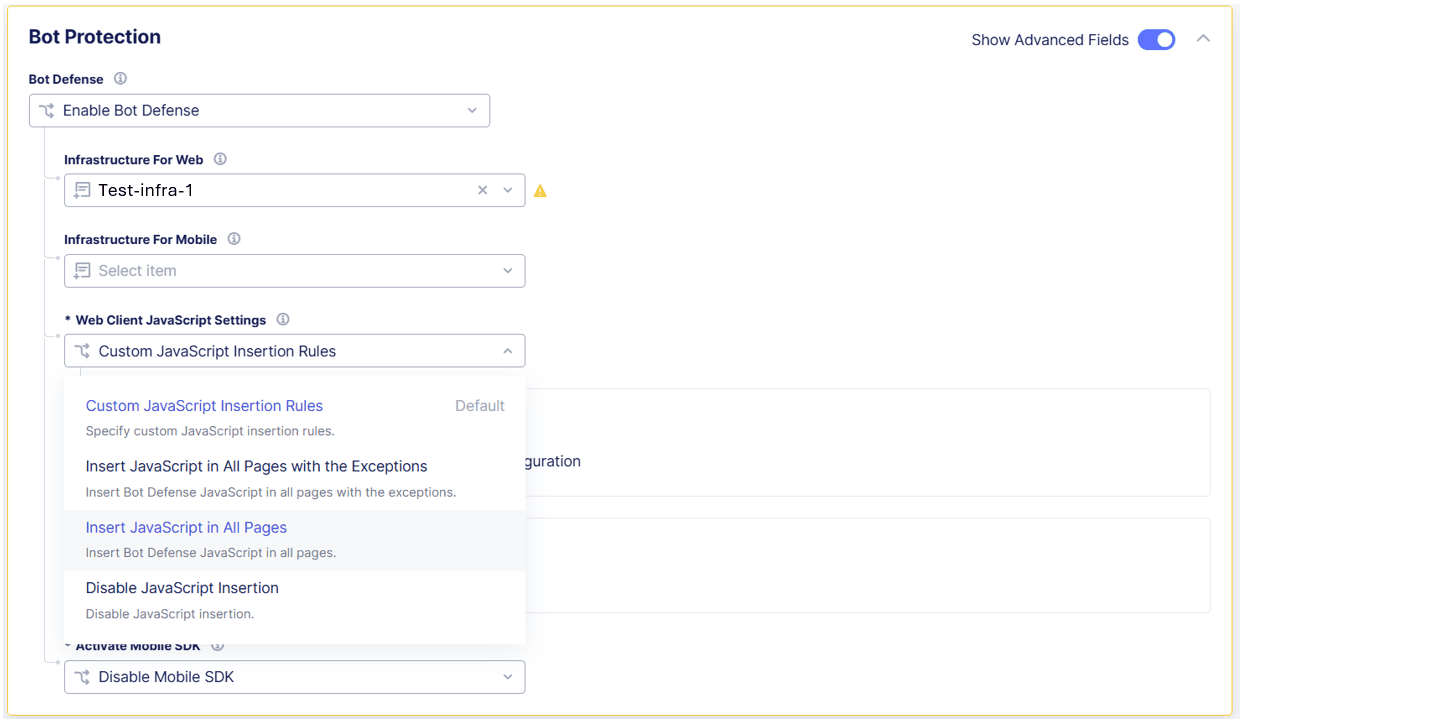Click the icon inside Infrastructure For Mobile field
The width and height of the screenshot is (1452, 723).
pyautogui.click(x=82, y=271)
